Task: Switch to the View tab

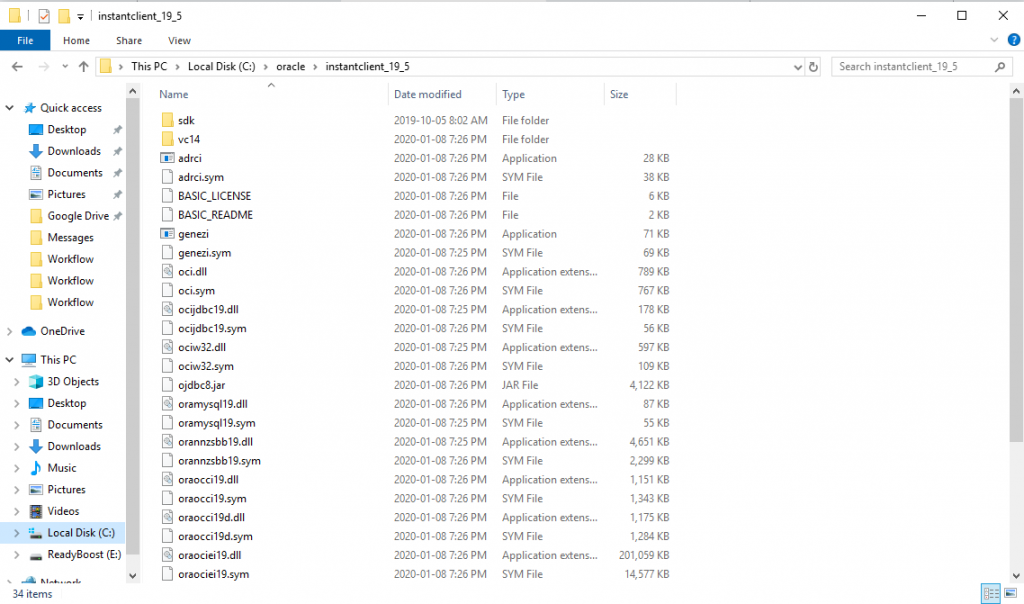Action: pyautogui.click(x=179, y=41)
